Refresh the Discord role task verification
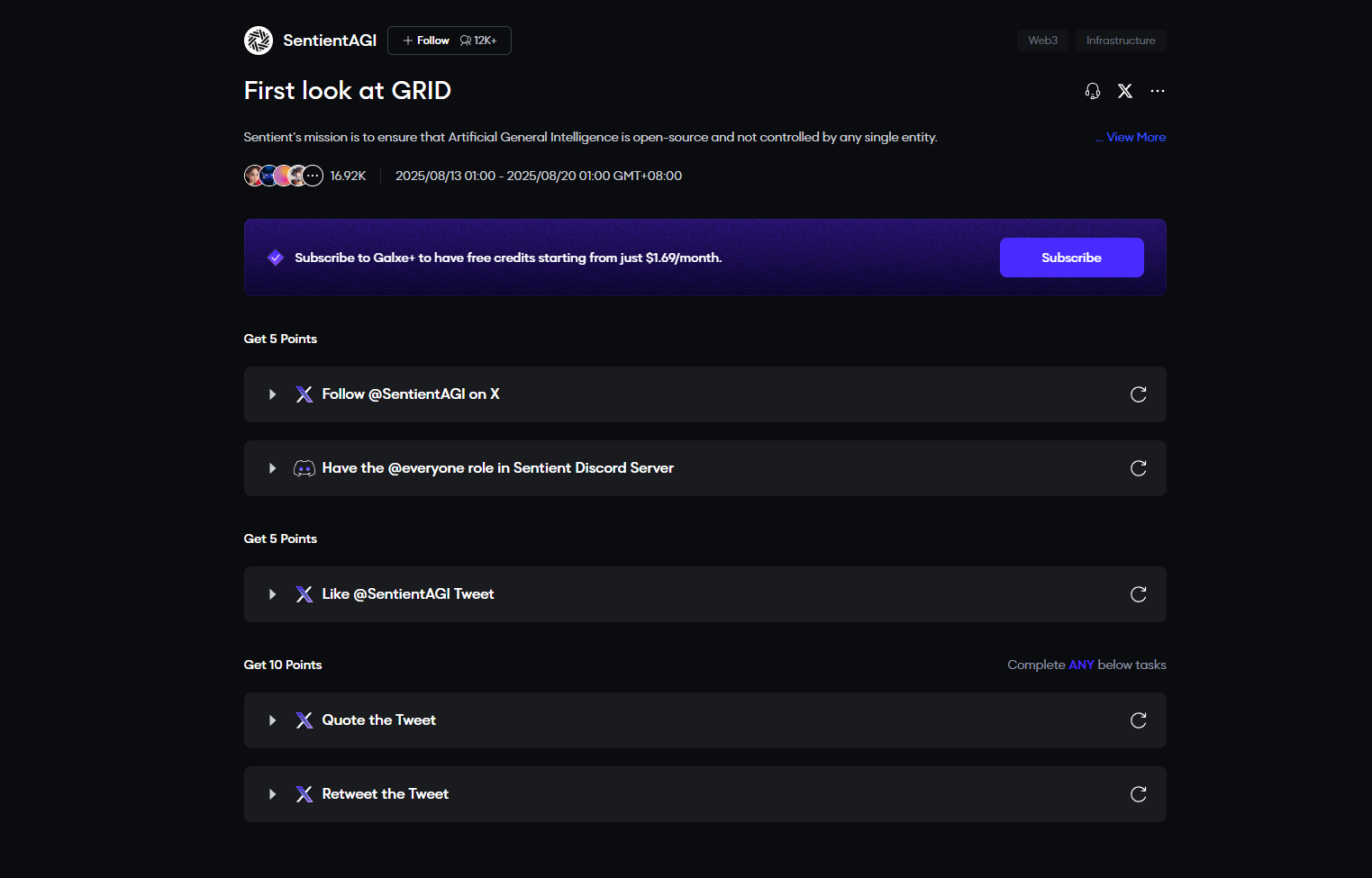The image size is (1372, 878). pyautogui.click(x=1139, y=468)
